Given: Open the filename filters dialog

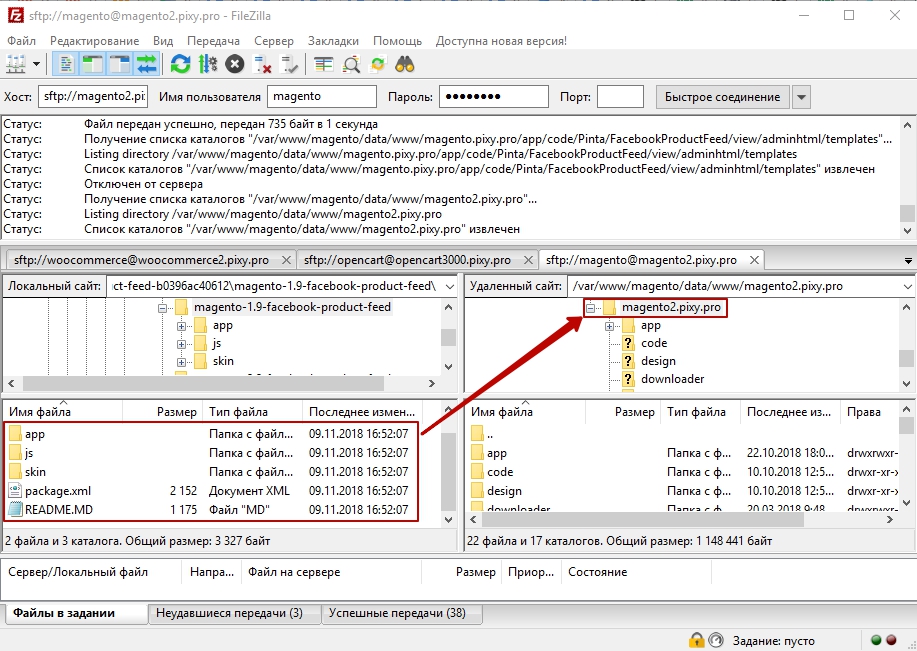Looking at the screenshot, I should [323, 64].
